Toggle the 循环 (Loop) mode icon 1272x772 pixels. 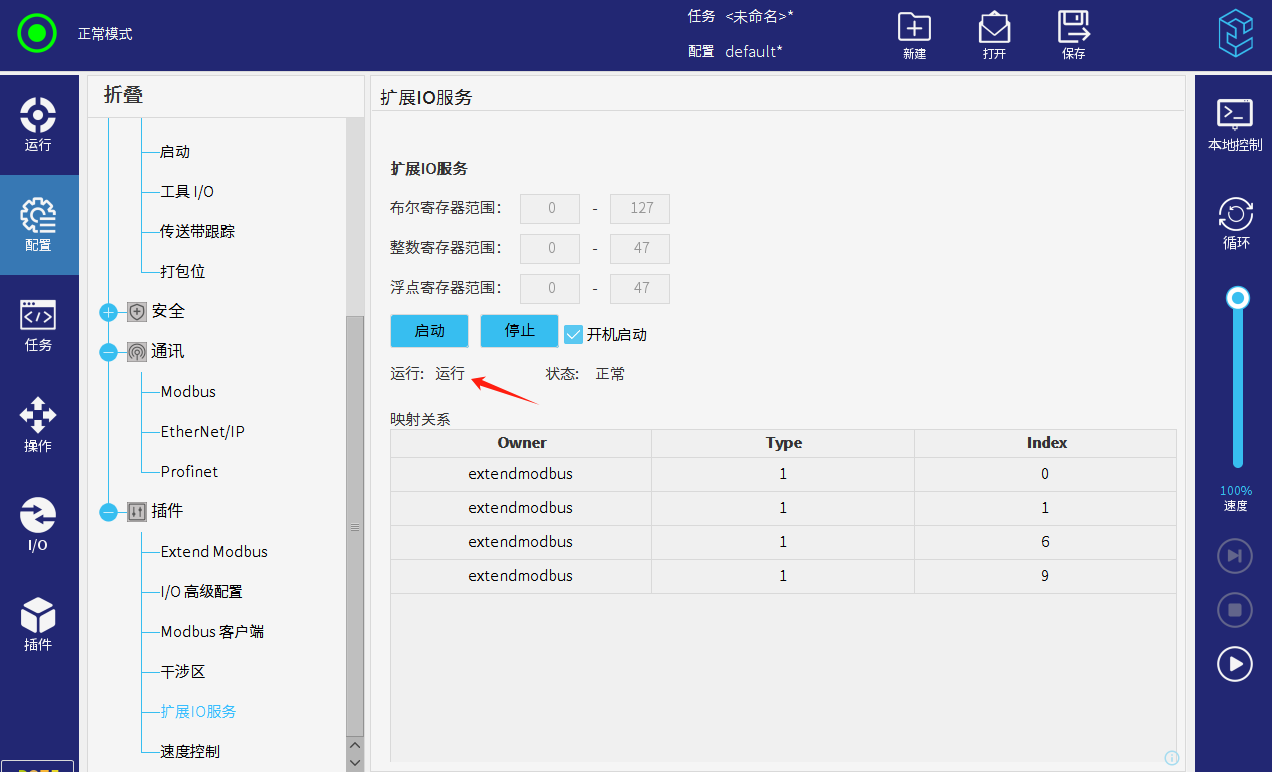click(1236, 224)
